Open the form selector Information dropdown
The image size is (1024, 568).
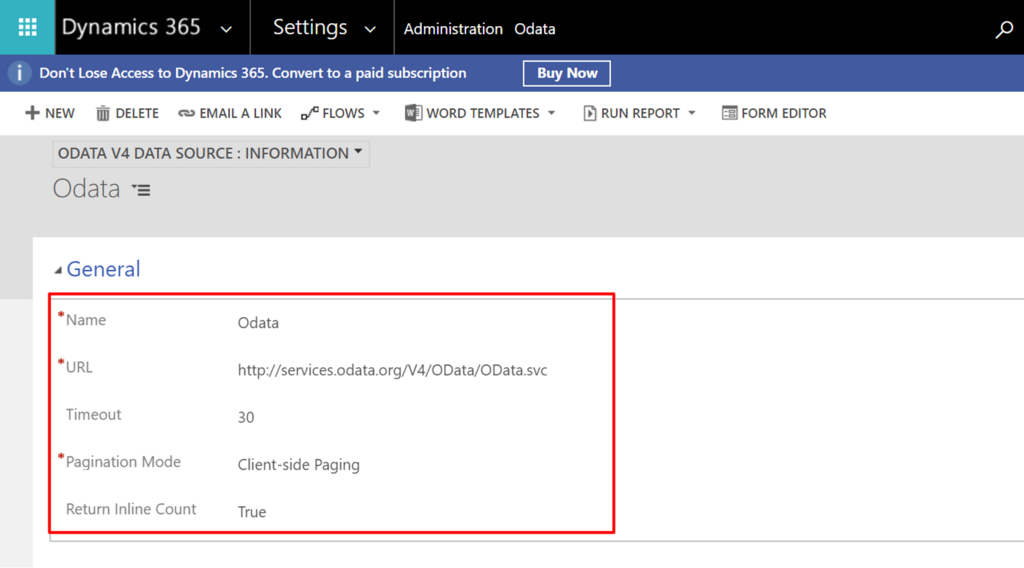click(210, 153)
